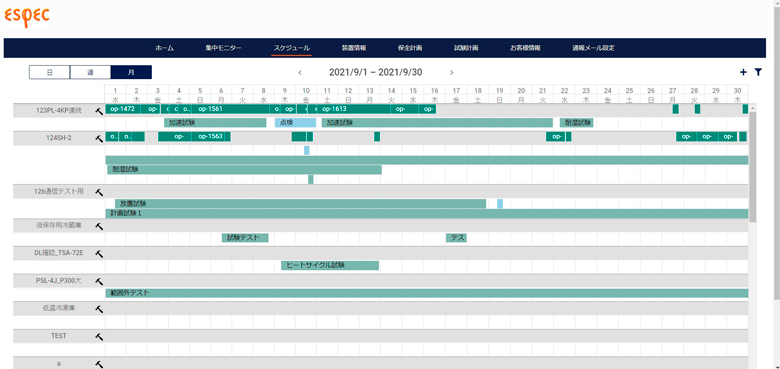Select month (月) view
The height and width of the screenshot is (369, 780).
coord(131,72)
